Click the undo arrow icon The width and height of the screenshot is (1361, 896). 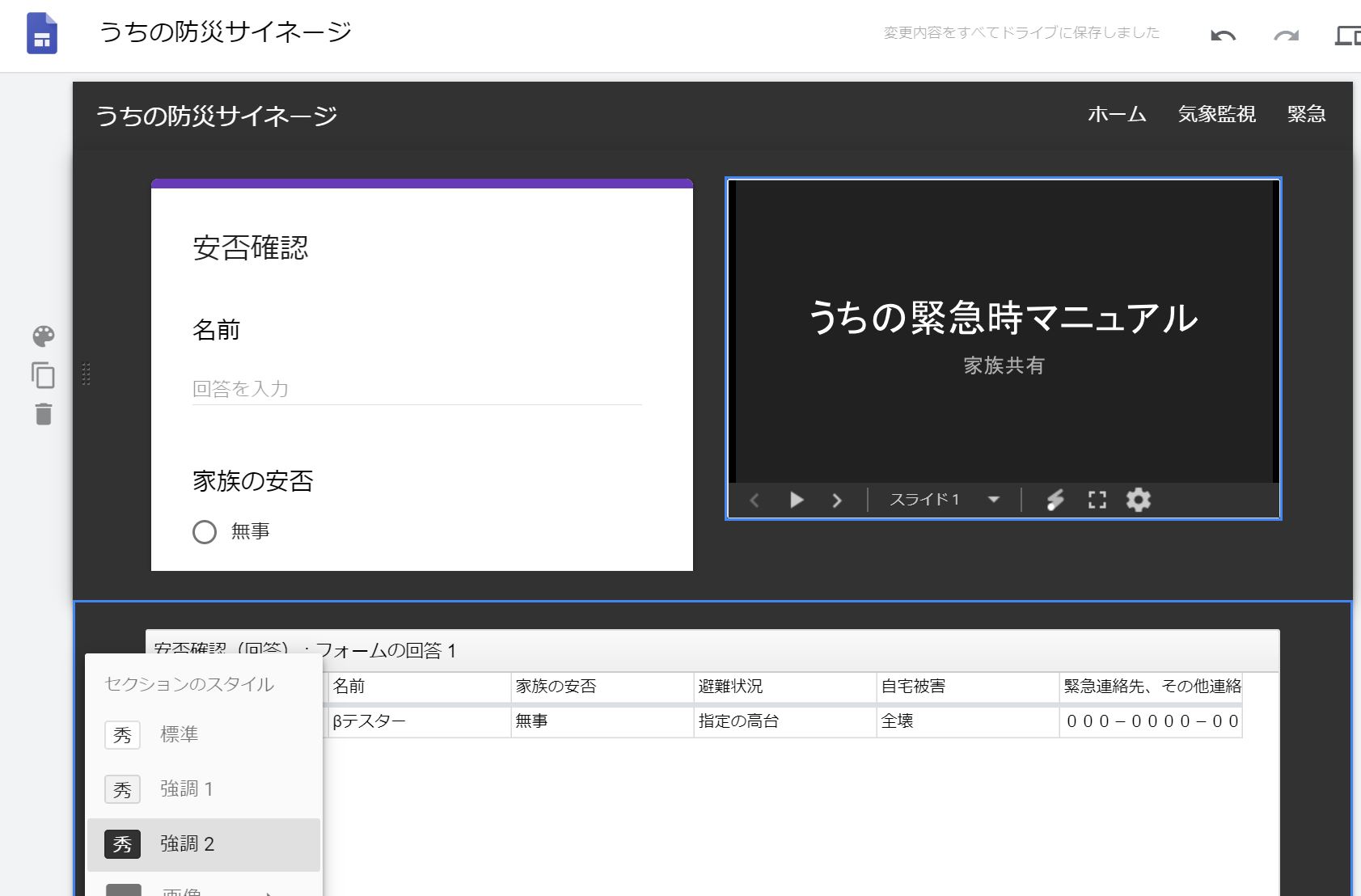point(1223,36)
